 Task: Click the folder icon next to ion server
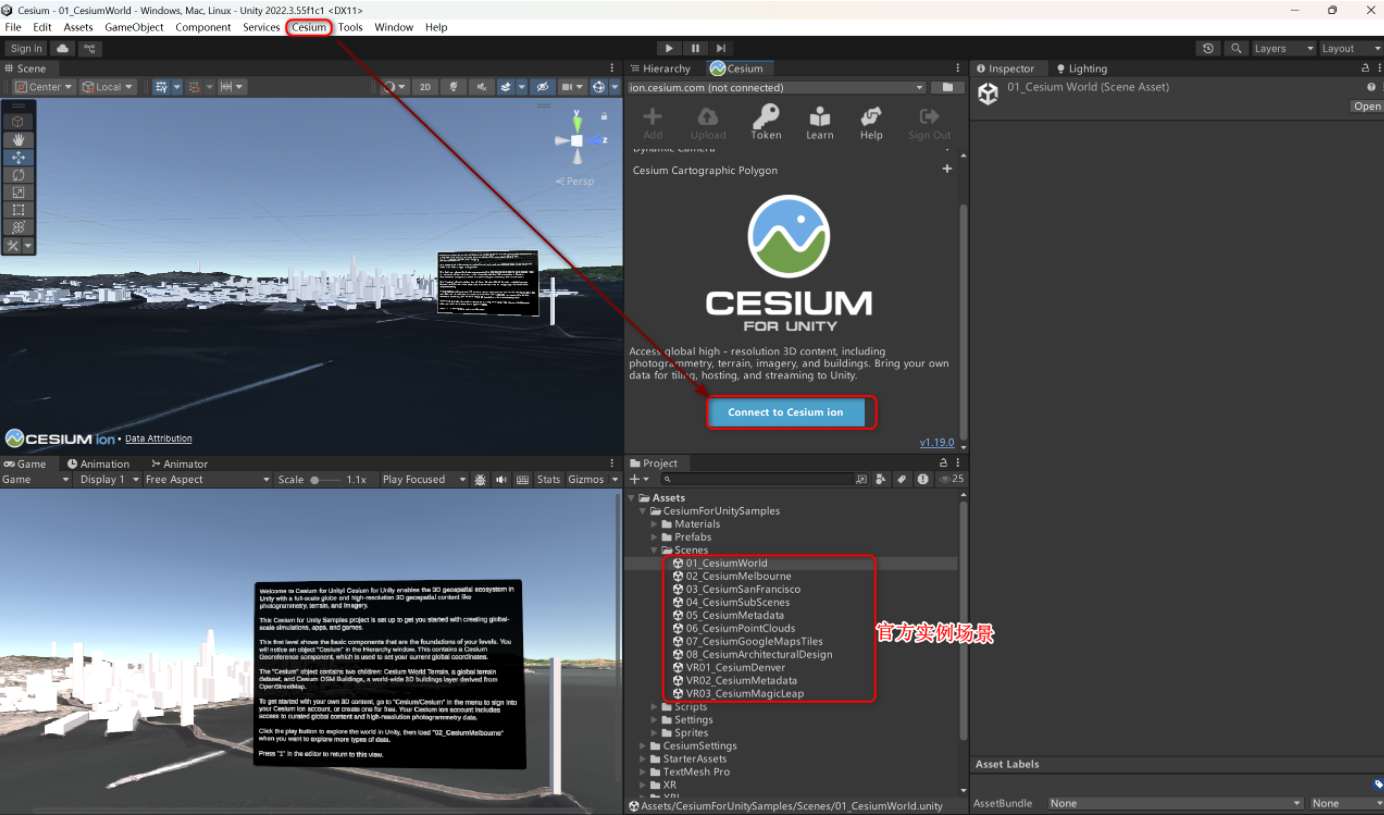946,87
